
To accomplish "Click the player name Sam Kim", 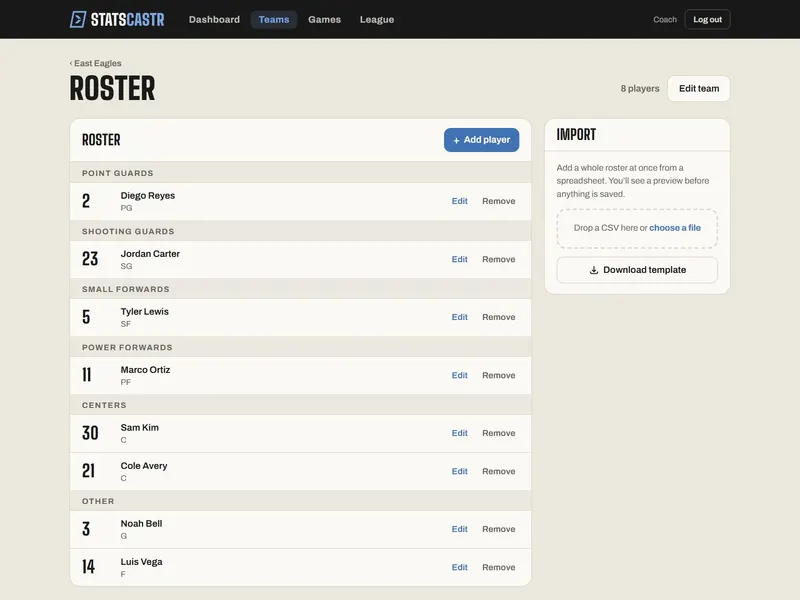I will click(x=139, y=428).
